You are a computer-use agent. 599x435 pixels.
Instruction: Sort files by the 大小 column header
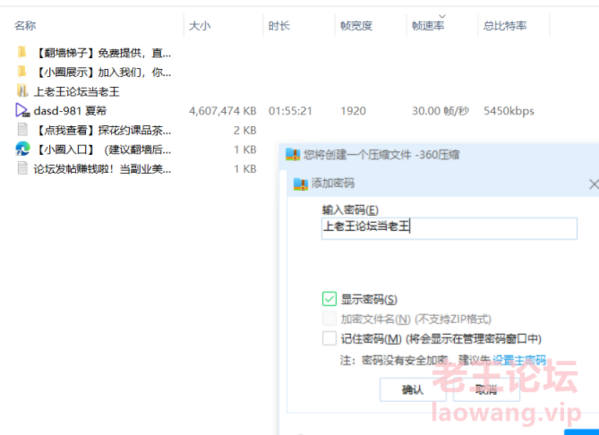tap(200, 26)
